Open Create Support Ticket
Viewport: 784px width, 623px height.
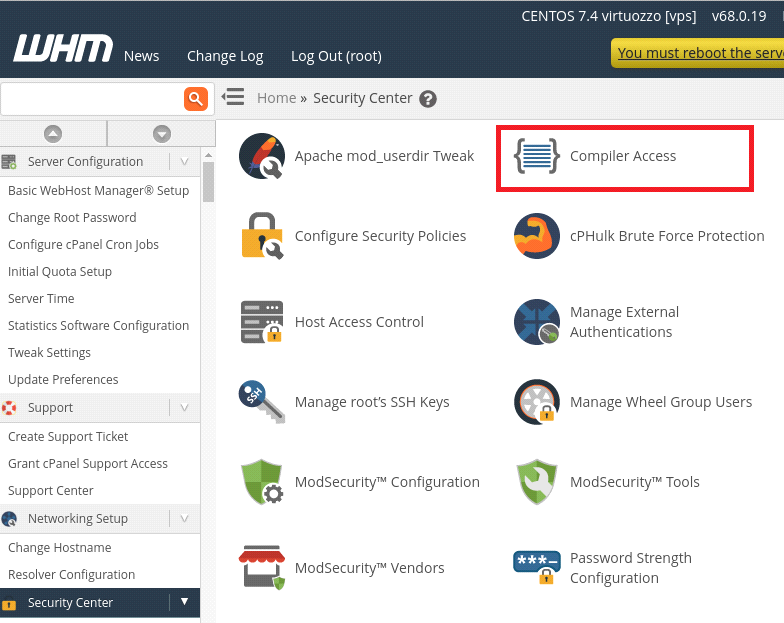point(68,436)
